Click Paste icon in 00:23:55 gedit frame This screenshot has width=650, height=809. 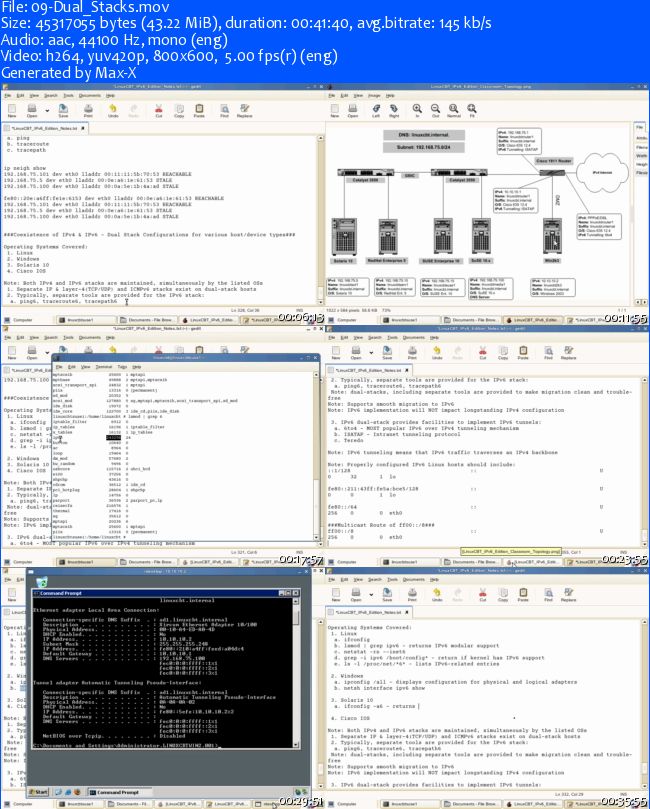coord(523,352)
